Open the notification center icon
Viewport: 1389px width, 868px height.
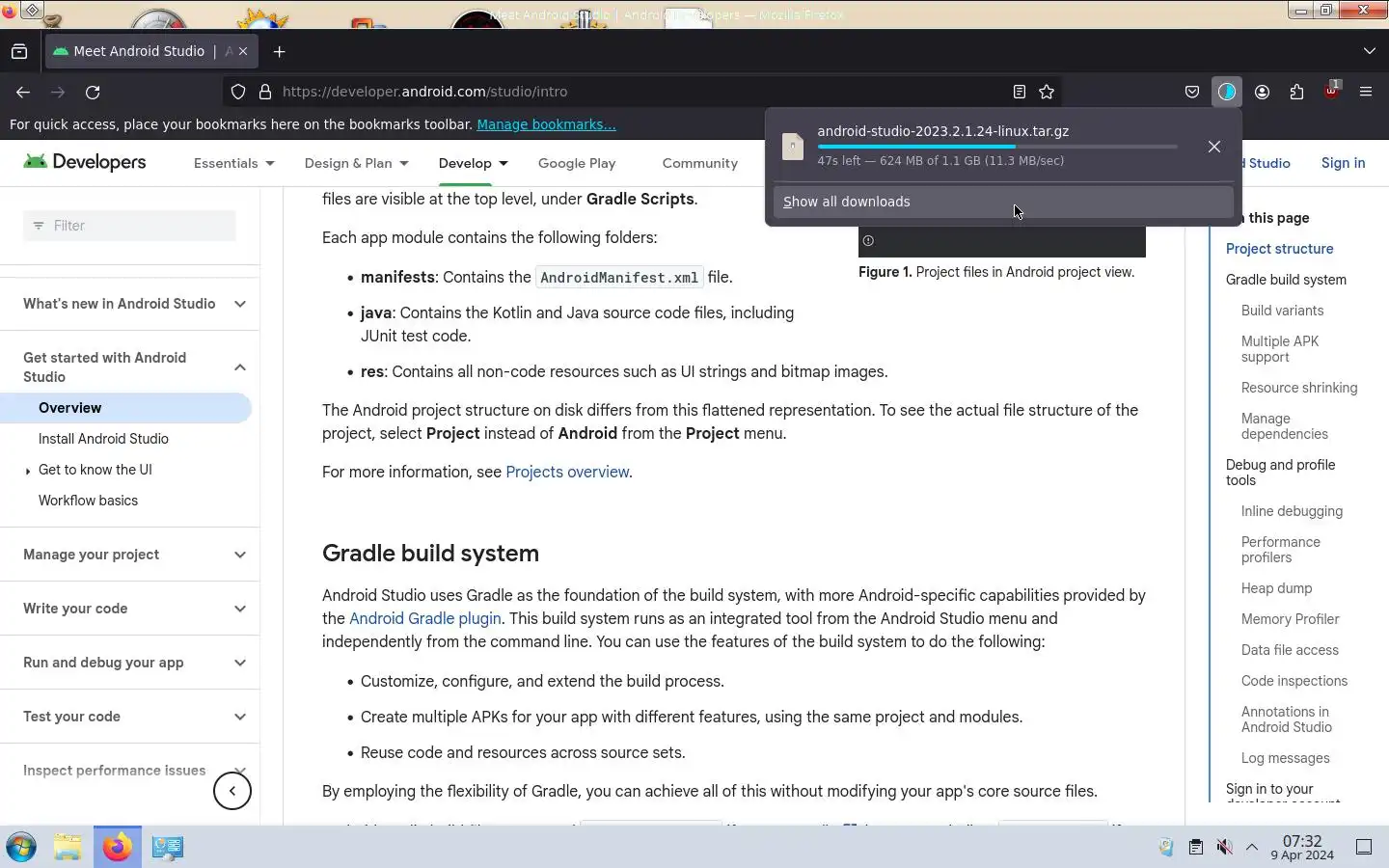[1364, 847]
